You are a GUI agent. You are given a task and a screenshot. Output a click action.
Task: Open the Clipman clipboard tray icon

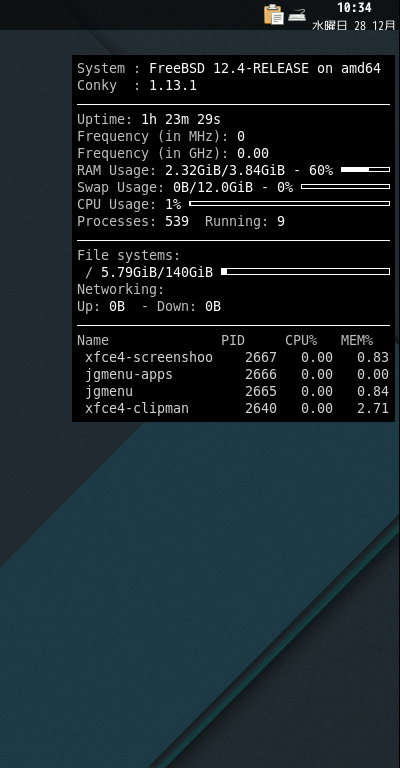[x=273, y=14]
